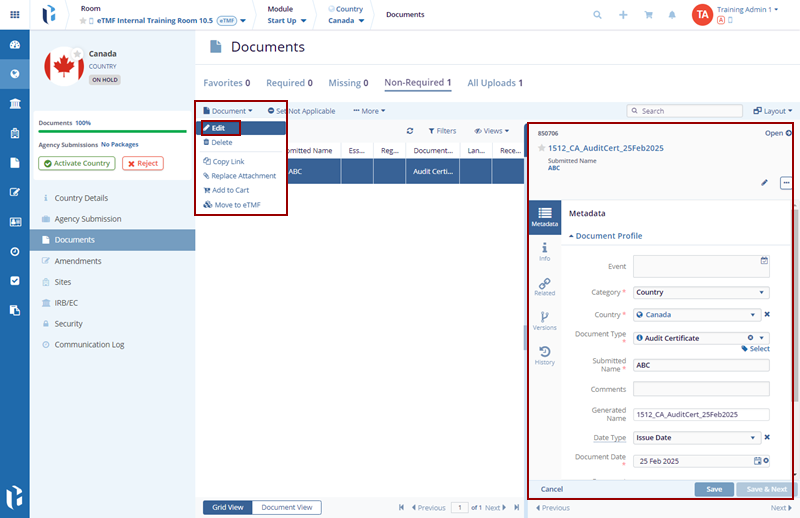
Task: Click the Comments input field
Action: [x=701, y=389]
